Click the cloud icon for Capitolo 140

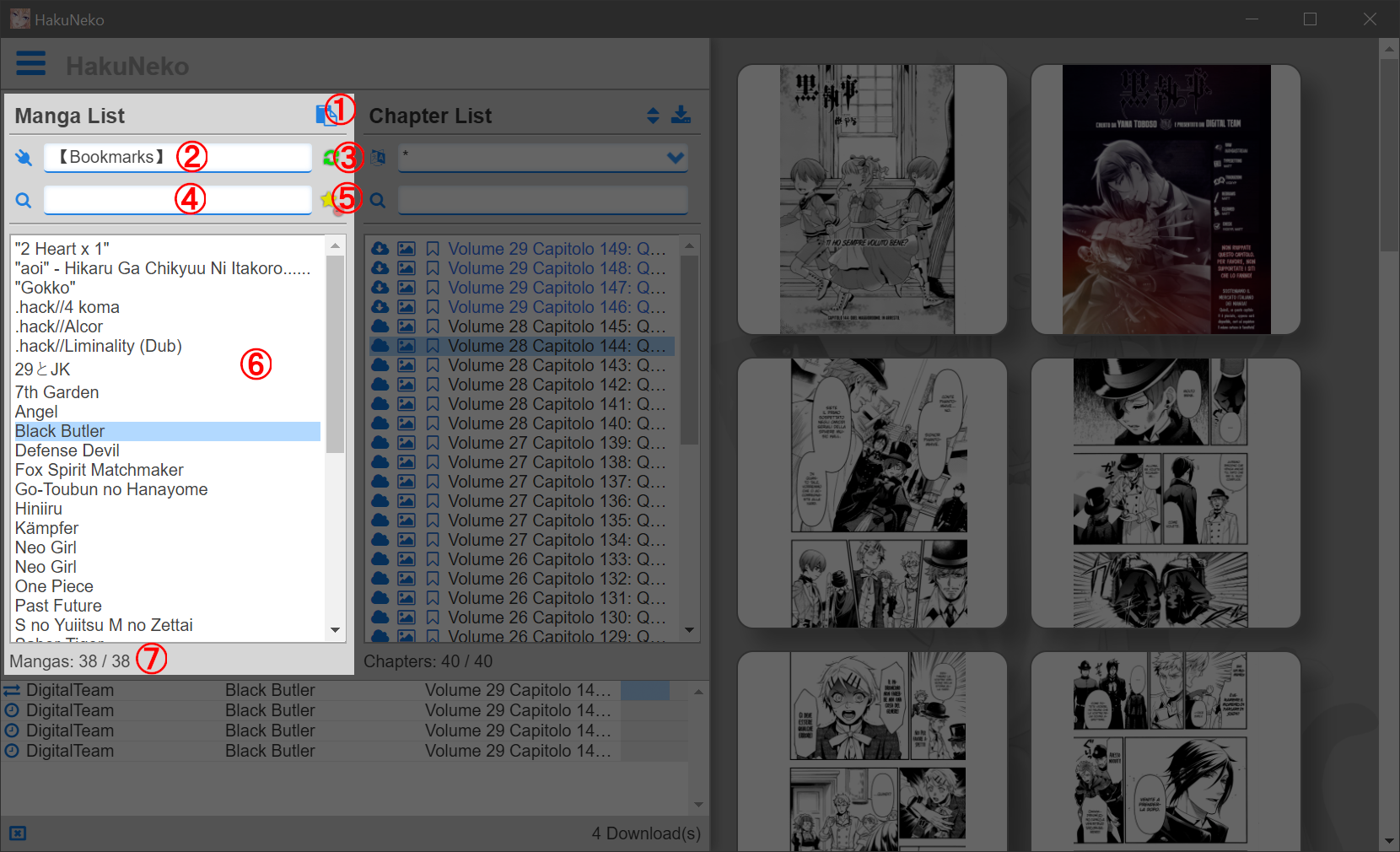pyautogui.click(x=380, y=423)
